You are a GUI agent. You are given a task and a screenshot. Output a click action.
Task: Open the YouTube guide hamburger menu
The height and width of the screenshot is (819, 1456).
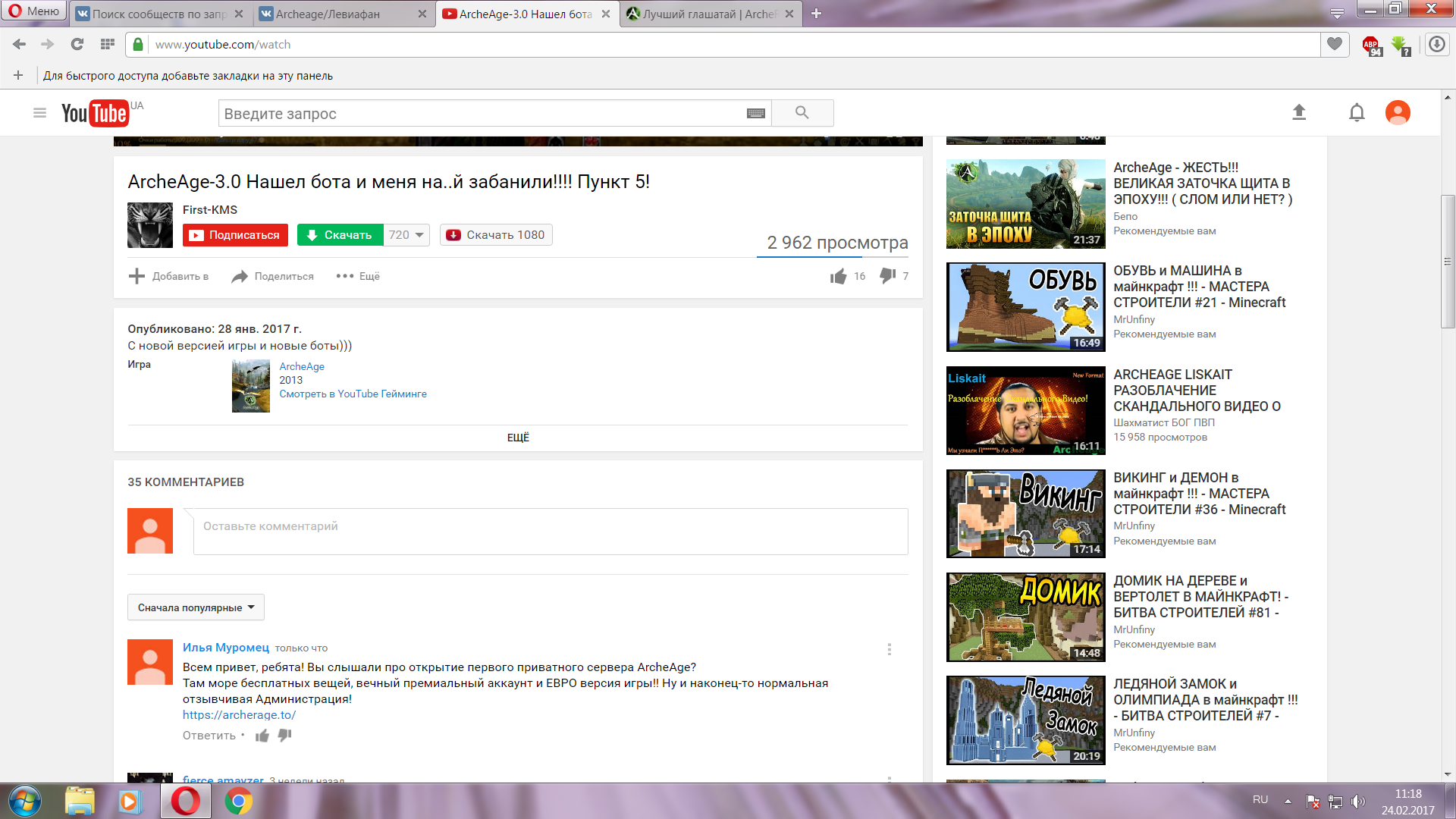tap(39, 113)
